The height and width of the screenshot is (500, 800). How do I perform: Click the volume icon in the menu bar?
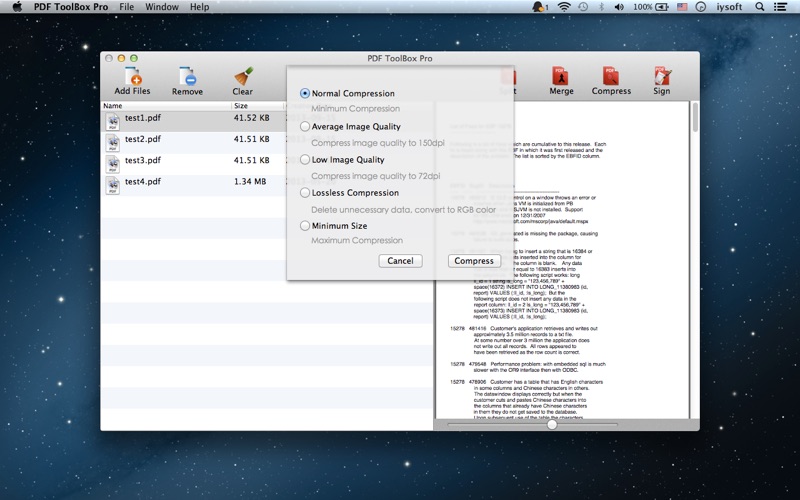(x=619, y=7)
